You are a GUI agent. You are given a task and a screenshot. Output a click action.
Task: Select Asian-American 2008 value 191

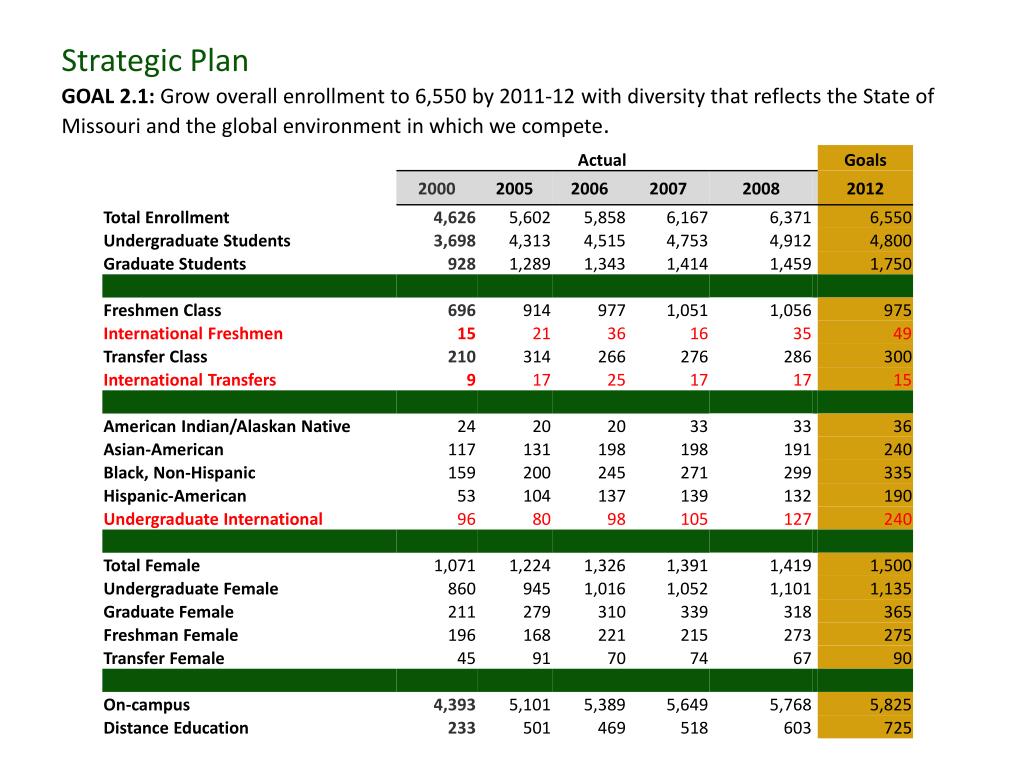click(797, 450)
